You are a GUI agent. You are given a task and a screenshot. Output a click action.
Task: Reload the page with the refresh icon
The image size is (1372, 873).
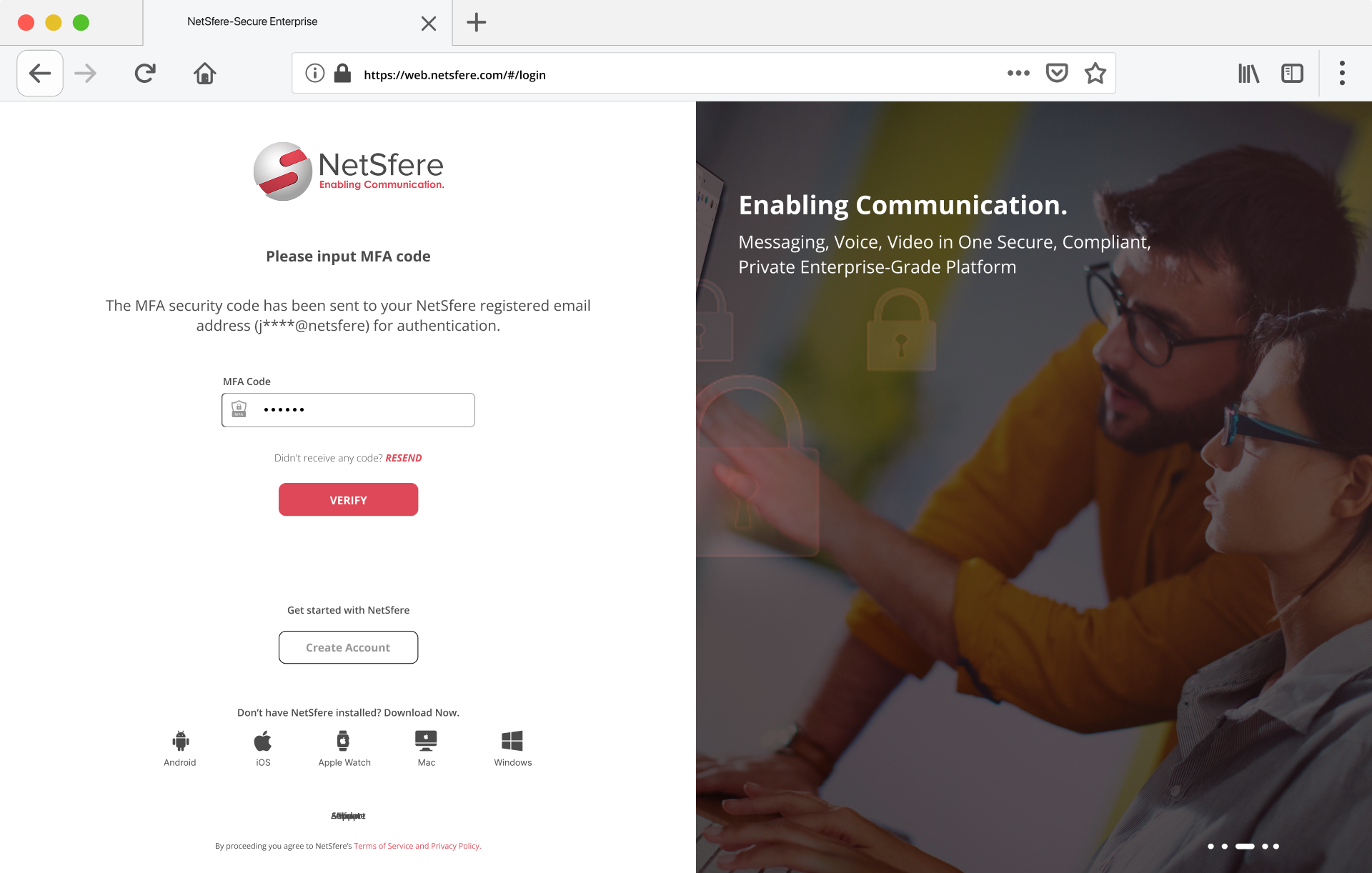pos(145,73)
